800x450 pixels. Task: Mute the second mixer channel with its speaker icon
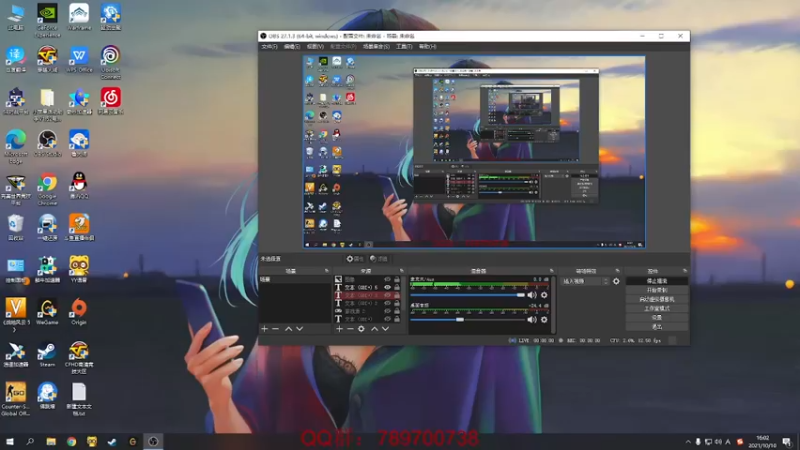(x=532, y=319)
